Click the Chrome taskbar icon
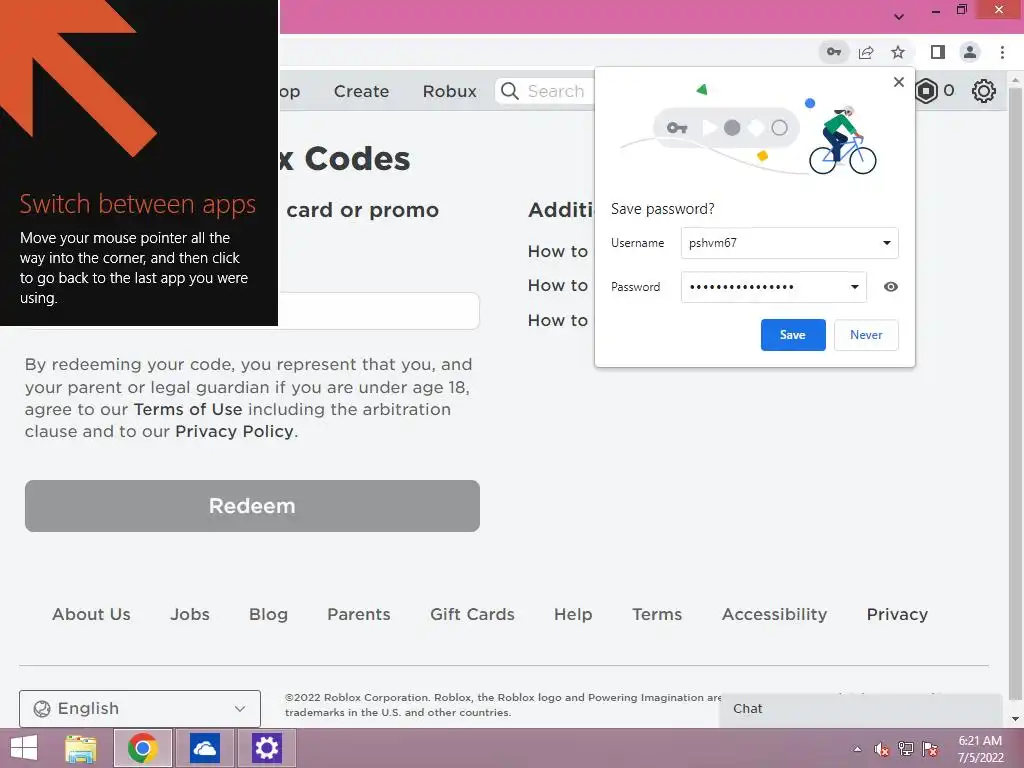Screen dimensions: 1024x768 (143, 748)
